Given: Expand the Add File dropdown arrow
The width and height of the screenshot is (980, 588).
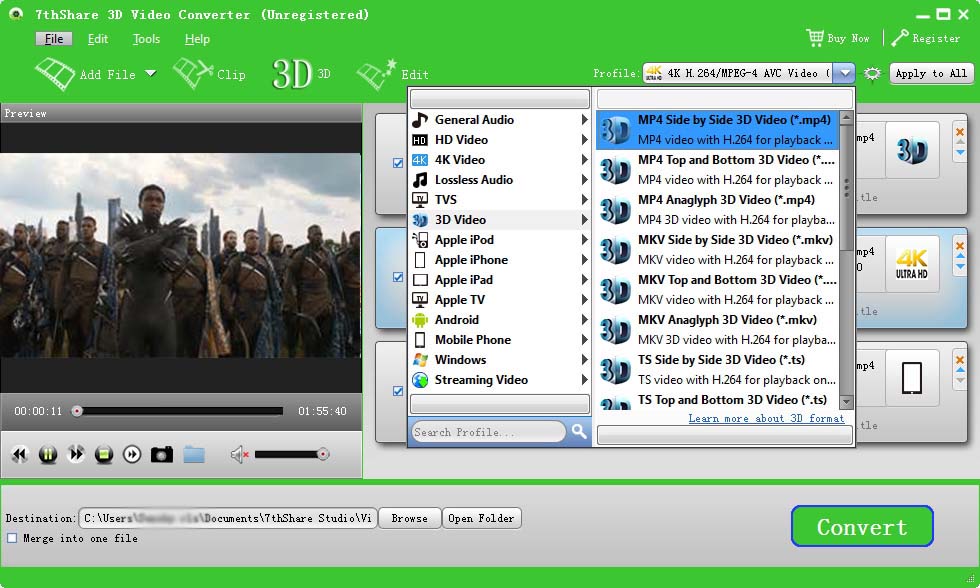Looking at the screenshot, I should 151,74.
